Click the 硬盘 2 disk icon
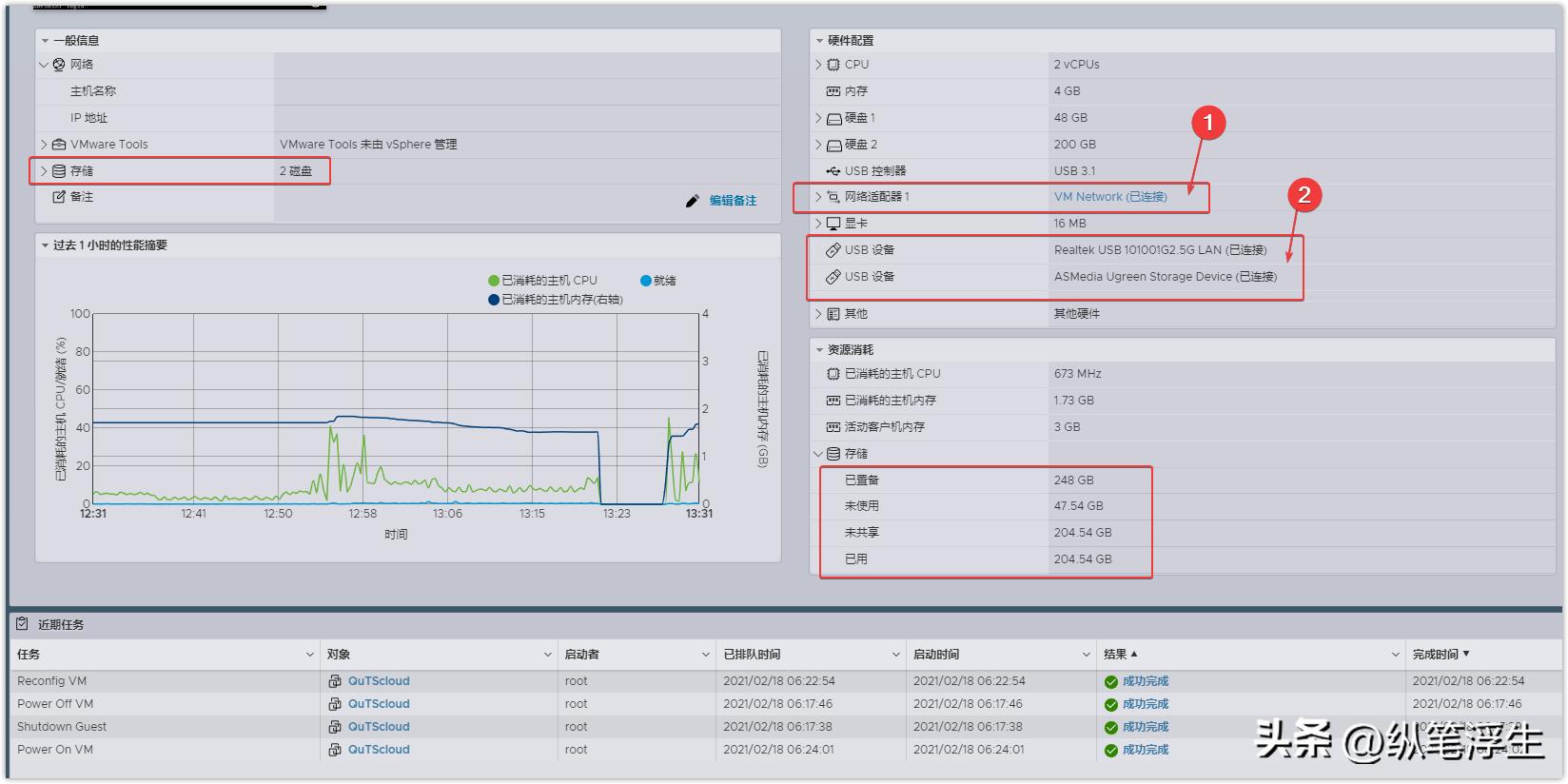The image size is (1568, 784). [x=833, y=145]
